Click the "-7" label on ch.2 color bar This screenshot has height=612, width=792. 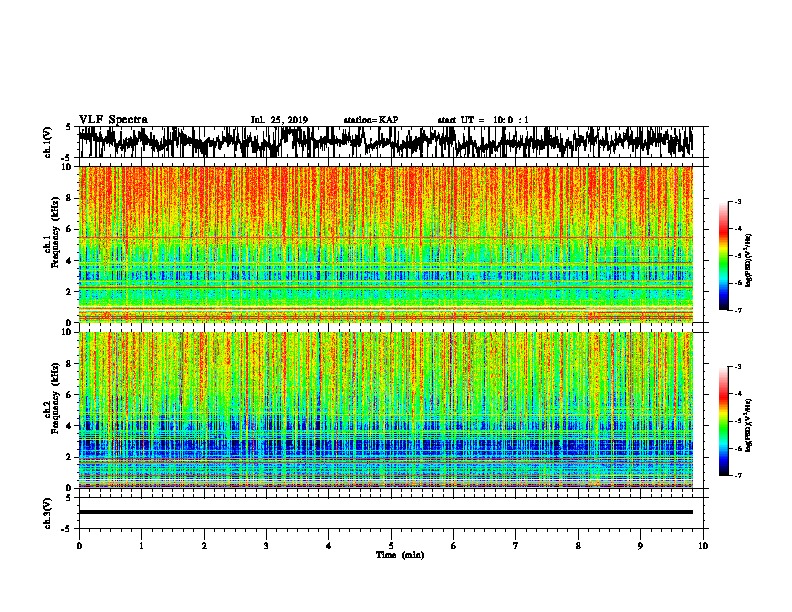point(738,476)
